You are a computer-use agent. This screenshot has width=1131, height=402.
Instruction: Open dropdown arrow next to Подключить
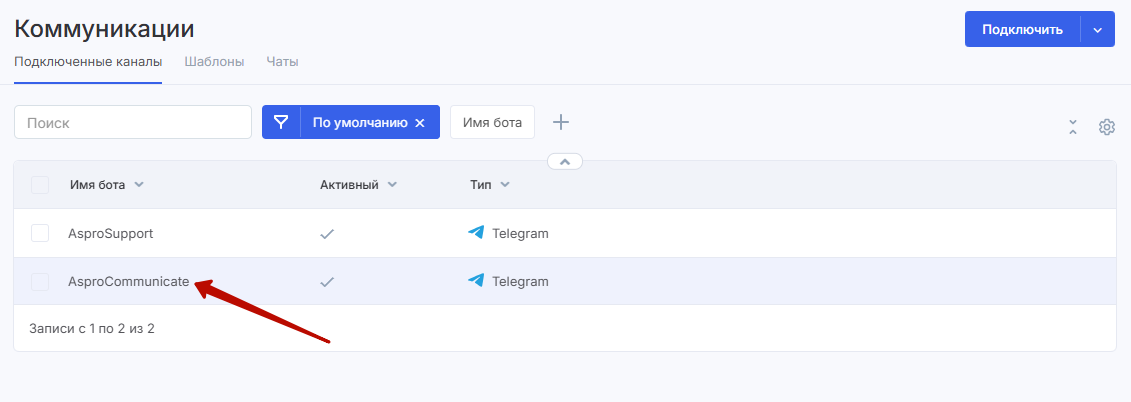click(1097, 30)
